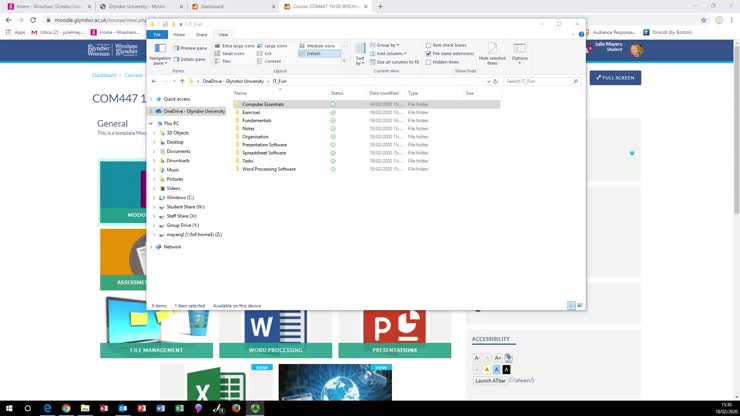Open the folder Options icon
Viewport: 740px width, 416px height.
click(520, 52)
